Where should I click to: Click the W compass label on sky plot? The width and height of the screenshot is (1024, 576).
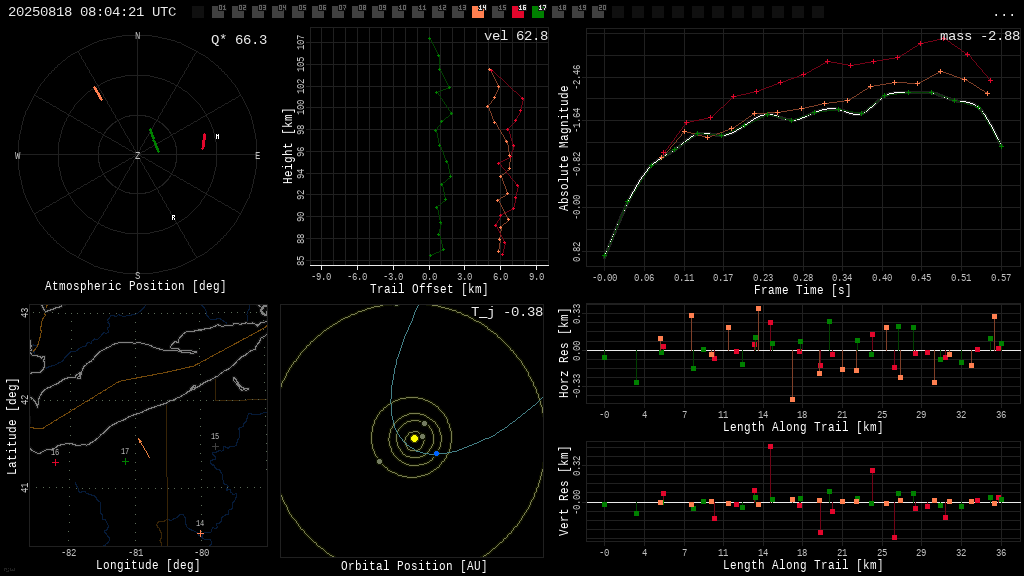pyautogui.click(x=18, y=155)
